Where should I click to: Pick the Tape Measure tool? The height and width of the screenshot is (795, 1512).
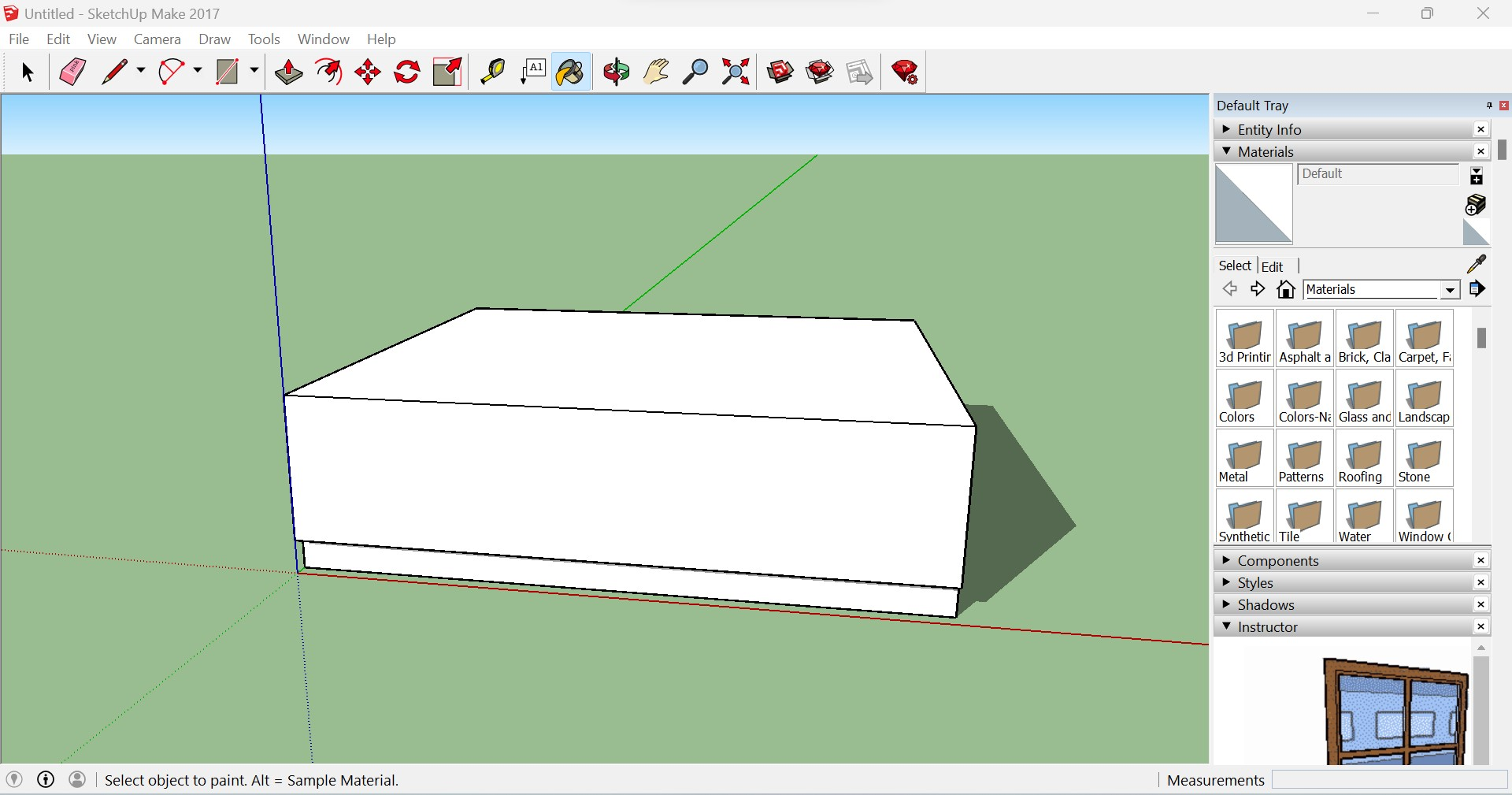(492, 72)
